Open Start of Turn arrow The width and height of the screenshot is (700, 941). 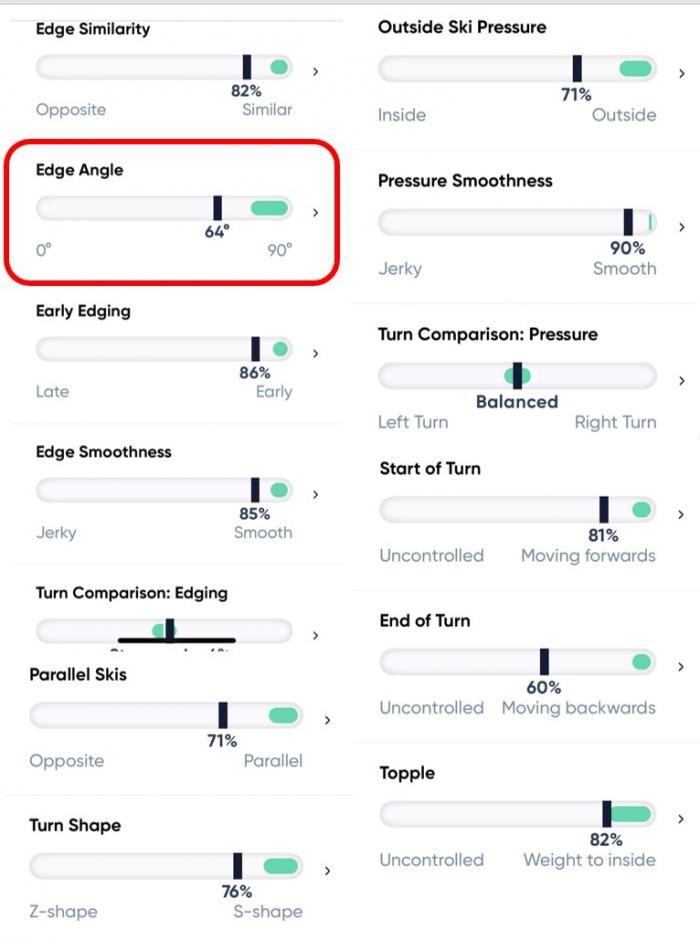point(681,514)
